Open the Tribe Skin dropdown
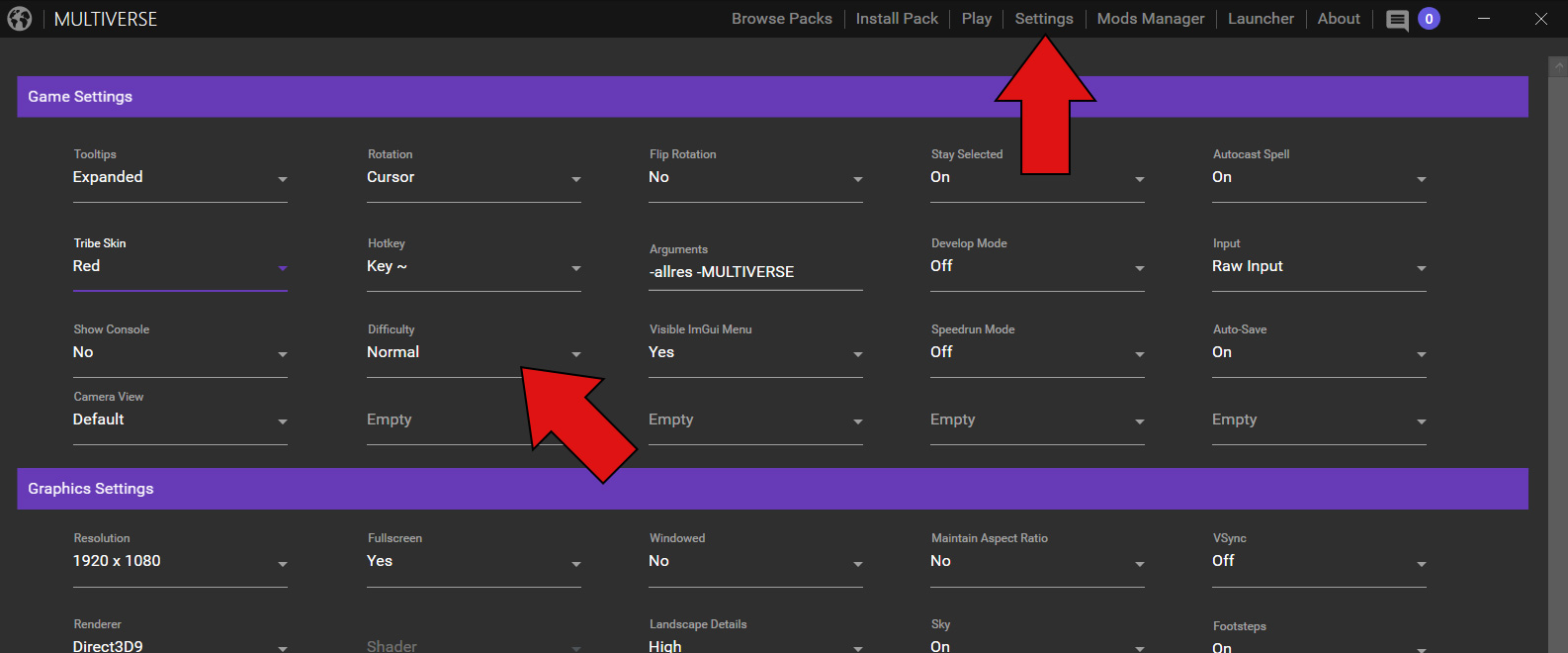Screen dimensions: 1568x653 tap(180, 267)
